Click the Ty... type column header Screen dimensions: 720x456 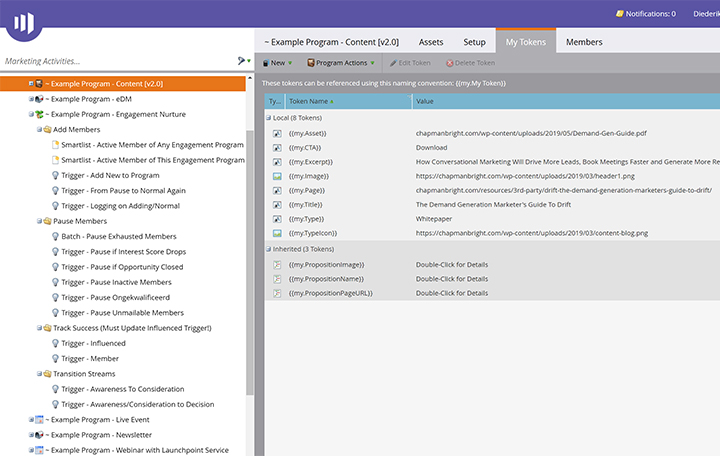275,101
